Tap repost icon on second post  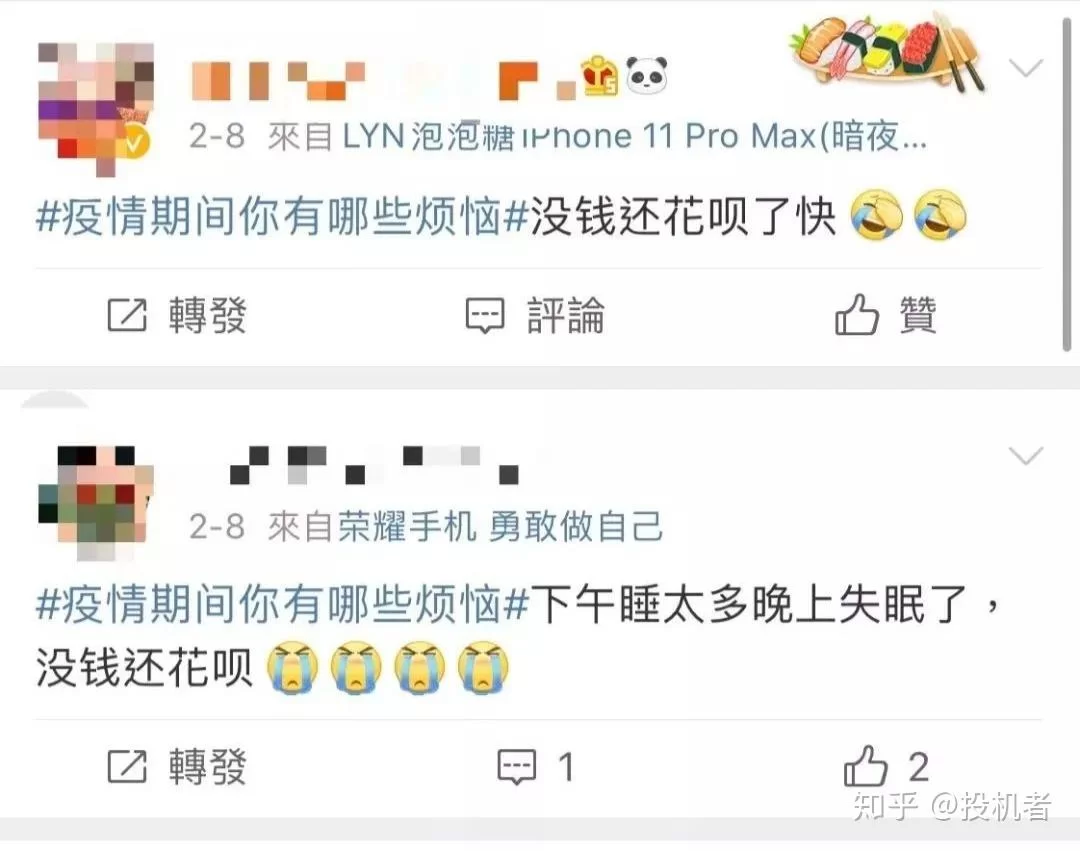pyautogui.click(x=127, y=766)
